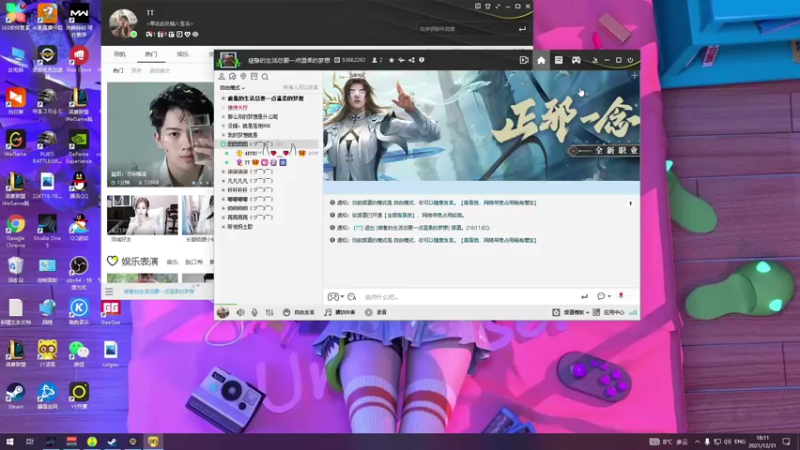Image resolution: width=800 pixels, height=450 pixels.
Task: Click the recording icon in the bottom bar
Action: pyautogui.click(x=368, y=312)
